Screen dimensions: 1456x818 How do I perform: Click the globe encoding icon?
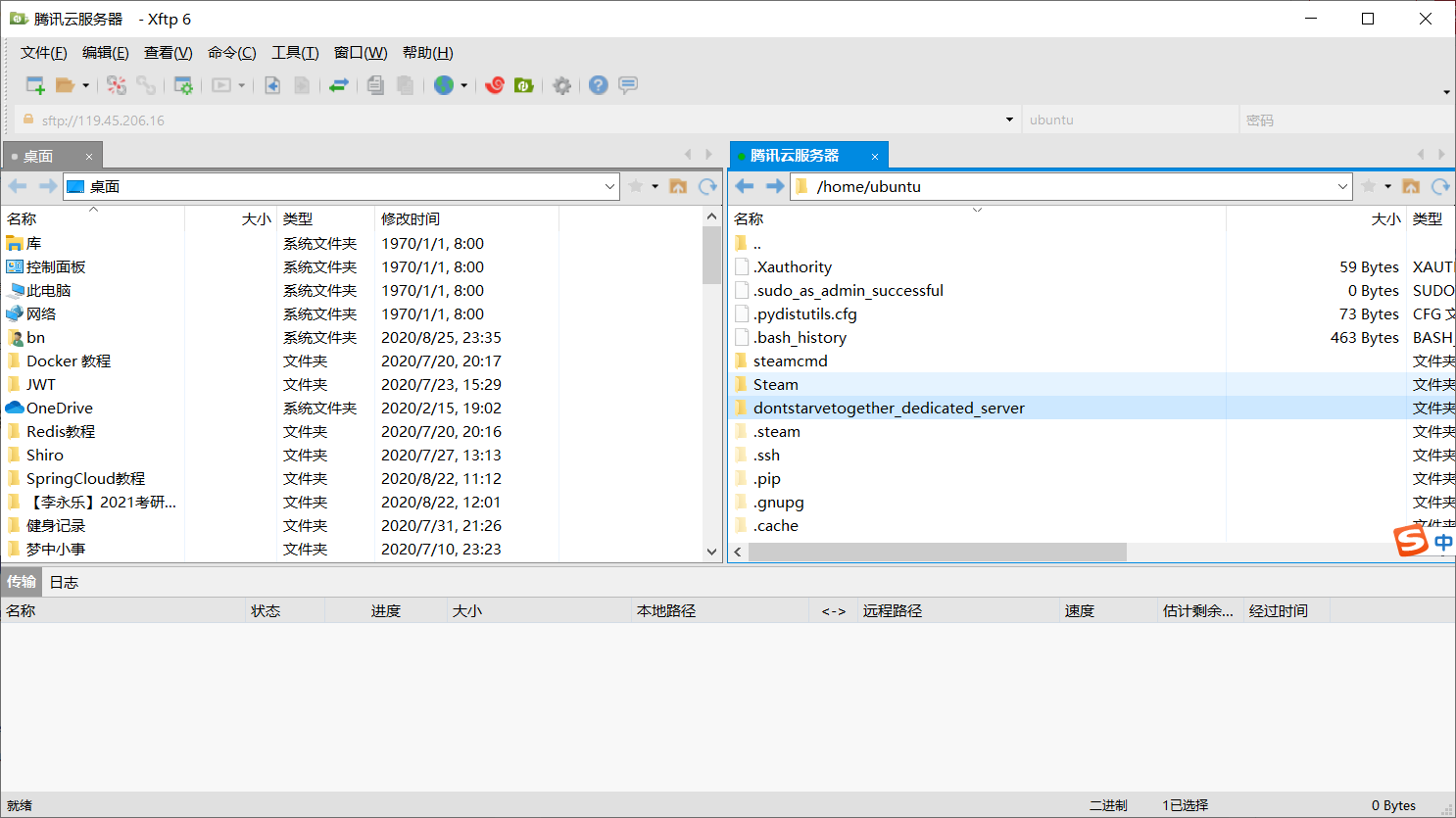(x=444, y=85)
